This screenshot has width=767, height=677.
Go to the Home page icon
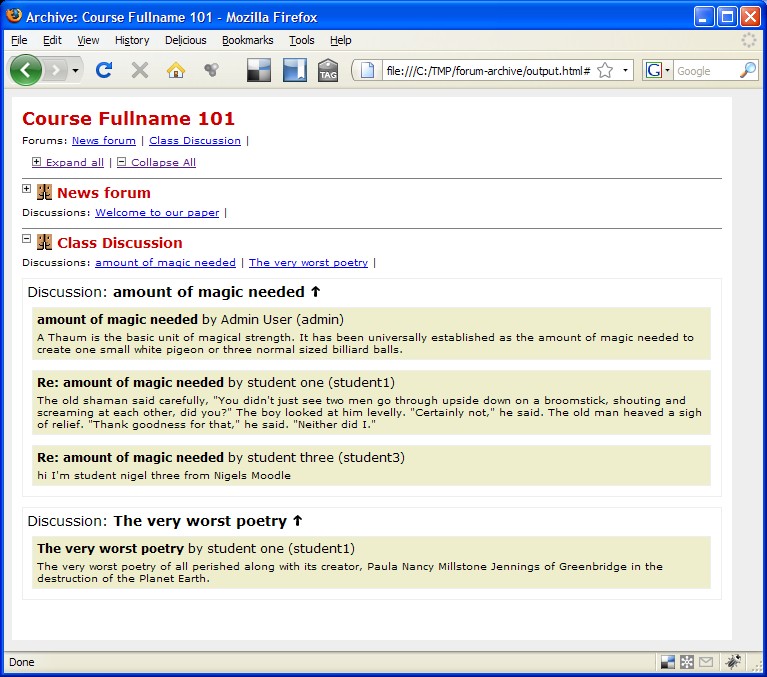point(176,70)
